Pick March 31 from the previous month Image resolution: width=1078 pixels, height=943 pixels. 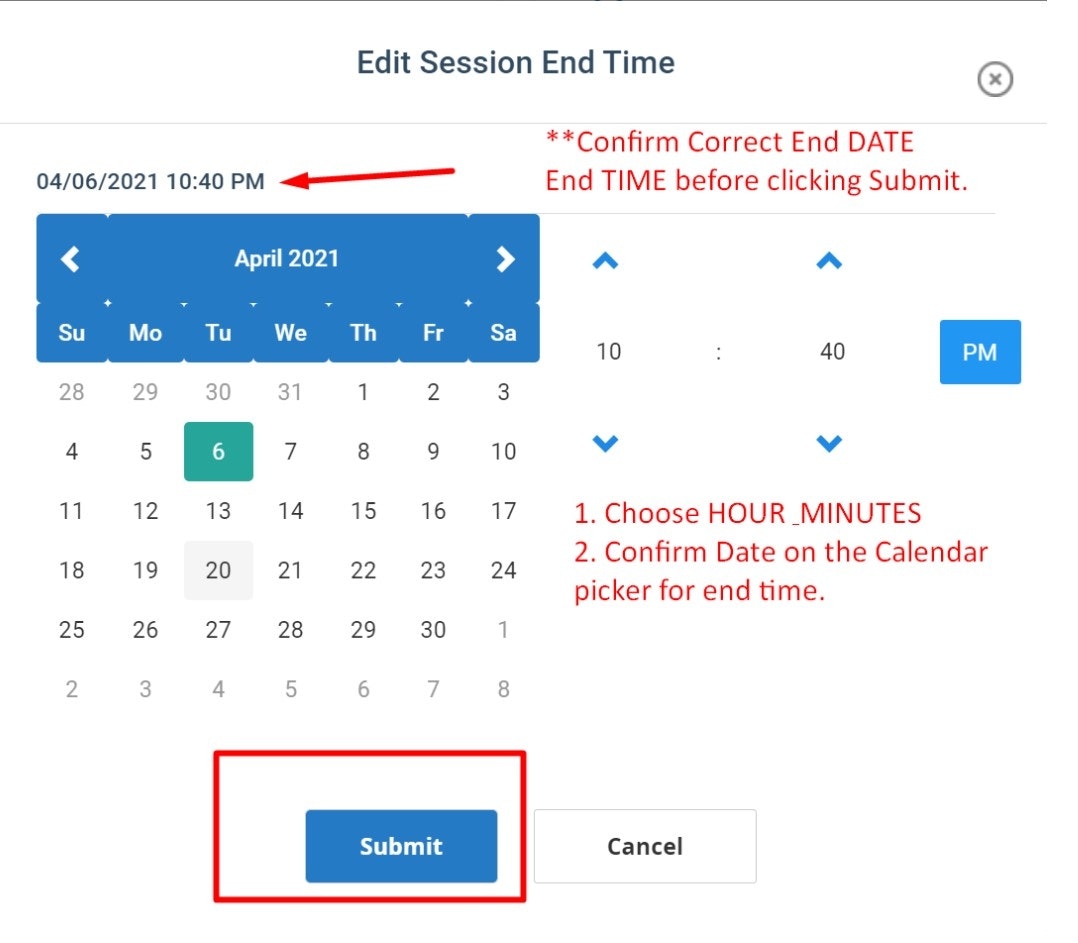290,393
